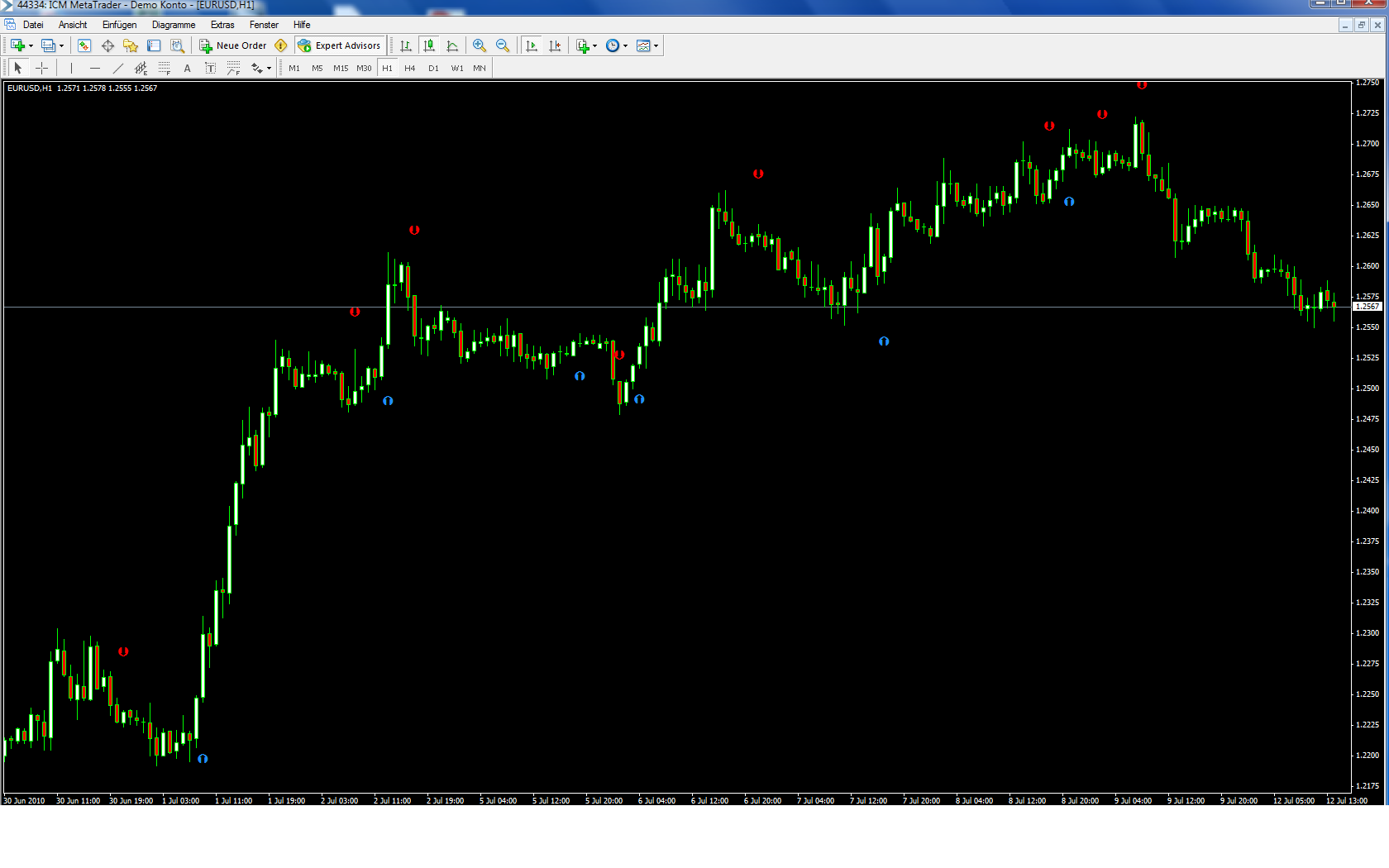This screenshot has height=868, width=1389.
Task: Select the horizontal line tool
Action: coord(94,68)
